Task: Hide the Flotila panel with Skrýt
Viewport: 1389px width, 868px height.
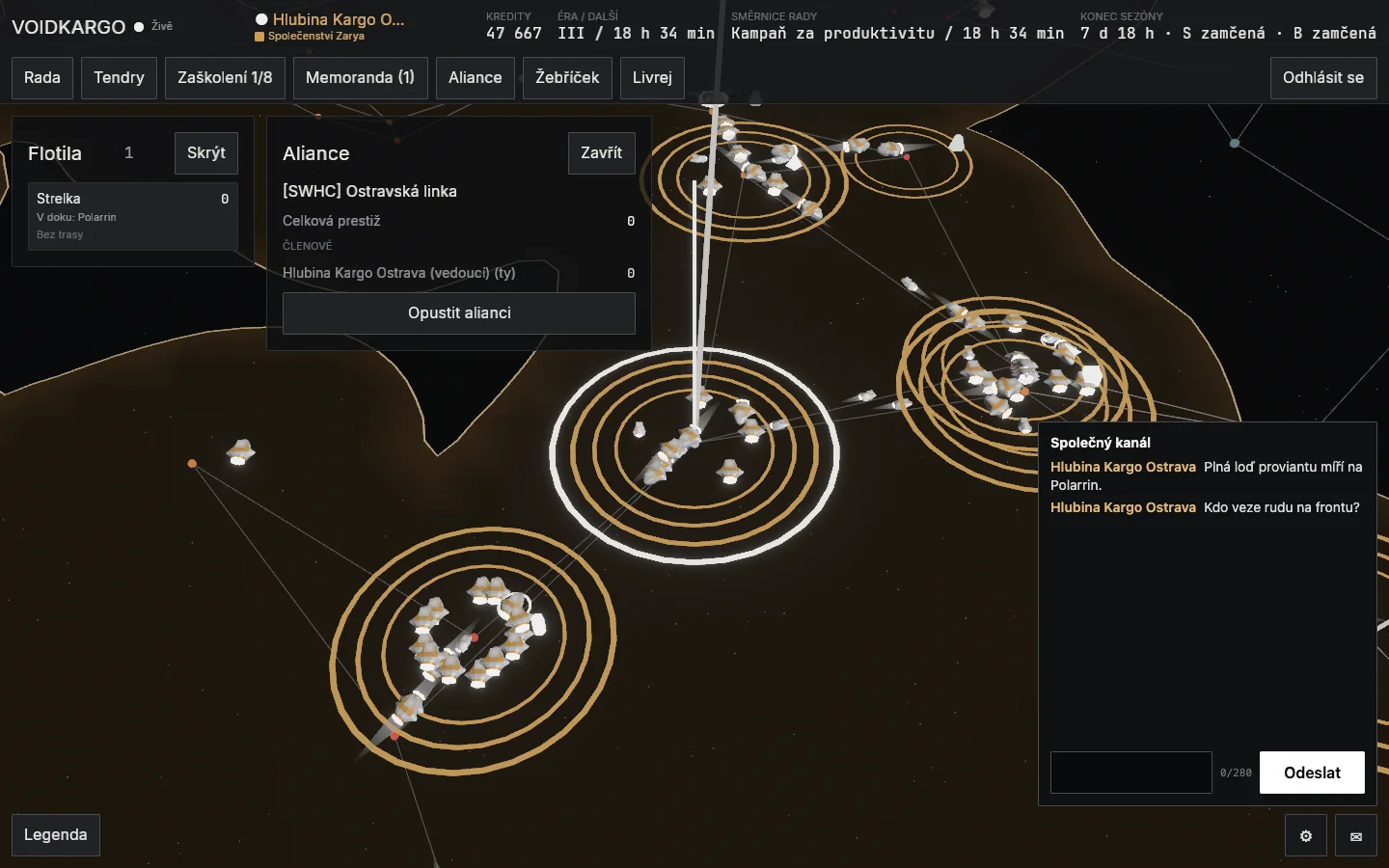Action: [x=206, y=153]
